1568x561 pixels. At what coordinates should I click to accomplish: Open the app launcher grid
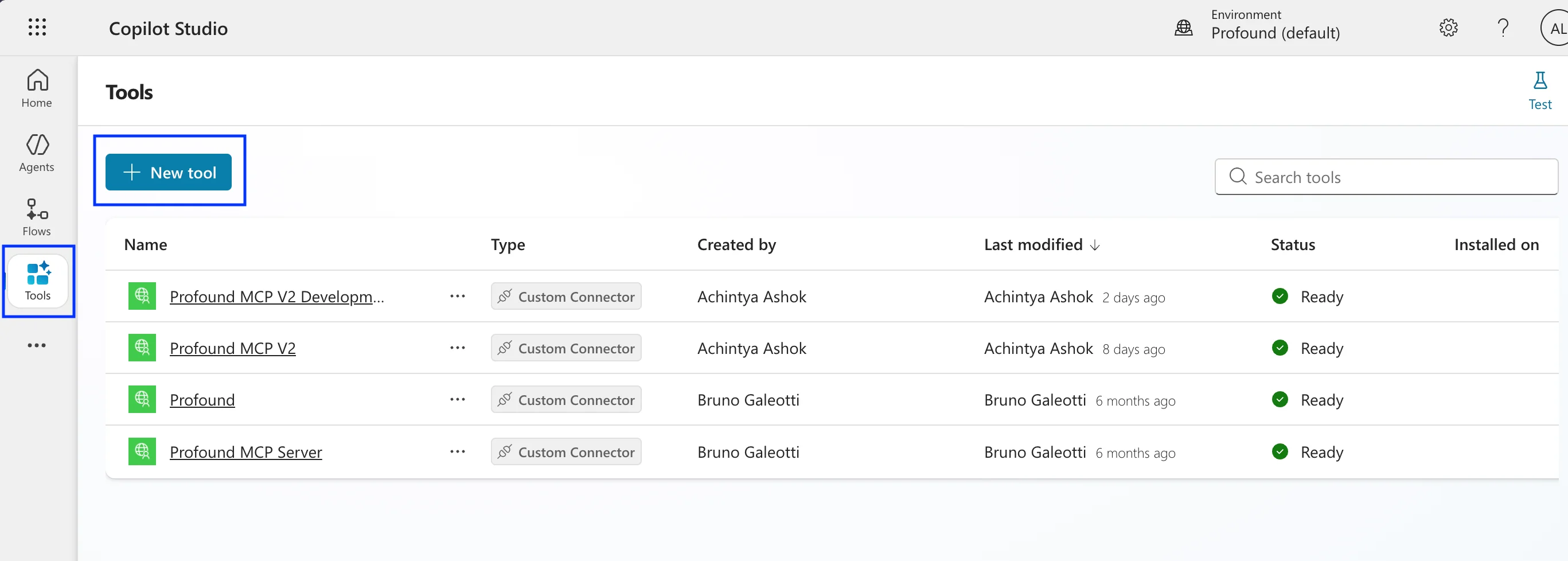coord(37,28)
